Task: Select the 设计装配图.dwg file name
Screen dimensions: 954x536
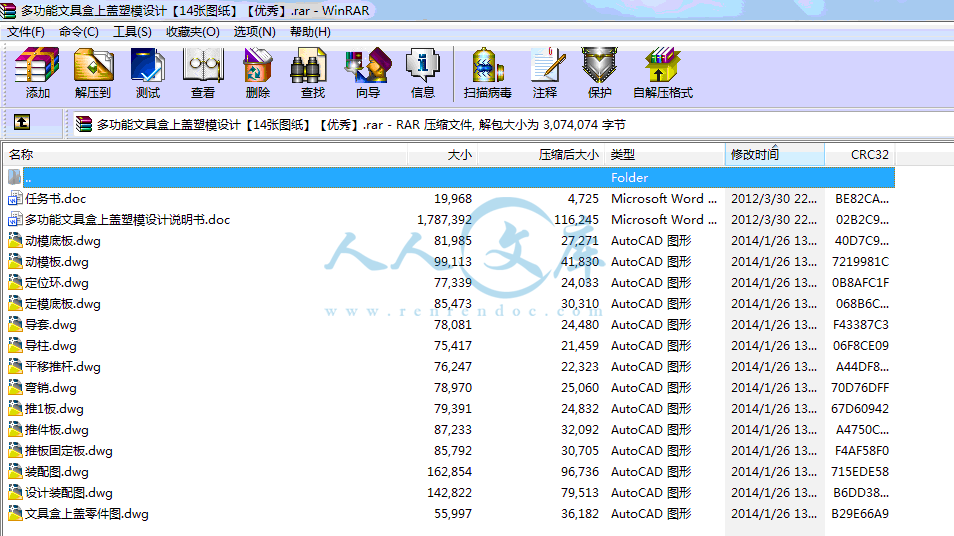Action: [x=69, y=492]
